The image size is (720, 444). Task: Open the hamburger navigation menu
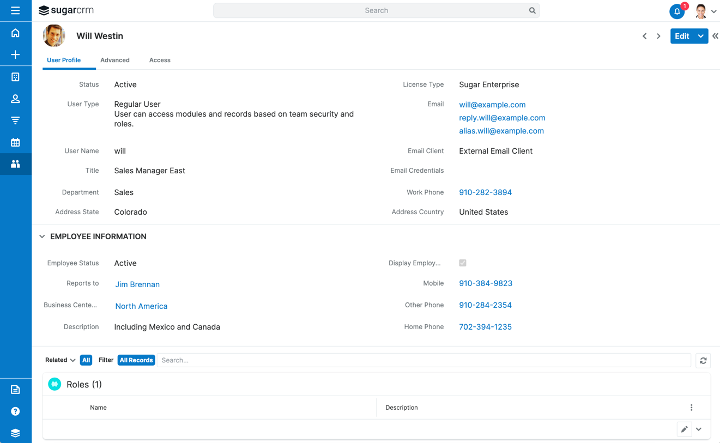click(x=15, y=10)
